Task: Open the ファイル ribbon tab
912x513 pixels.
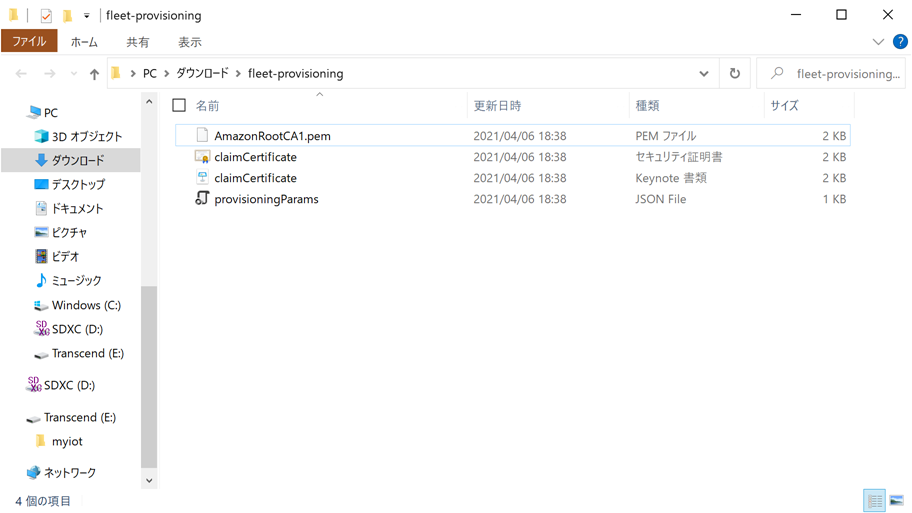Action: [29, 41]
